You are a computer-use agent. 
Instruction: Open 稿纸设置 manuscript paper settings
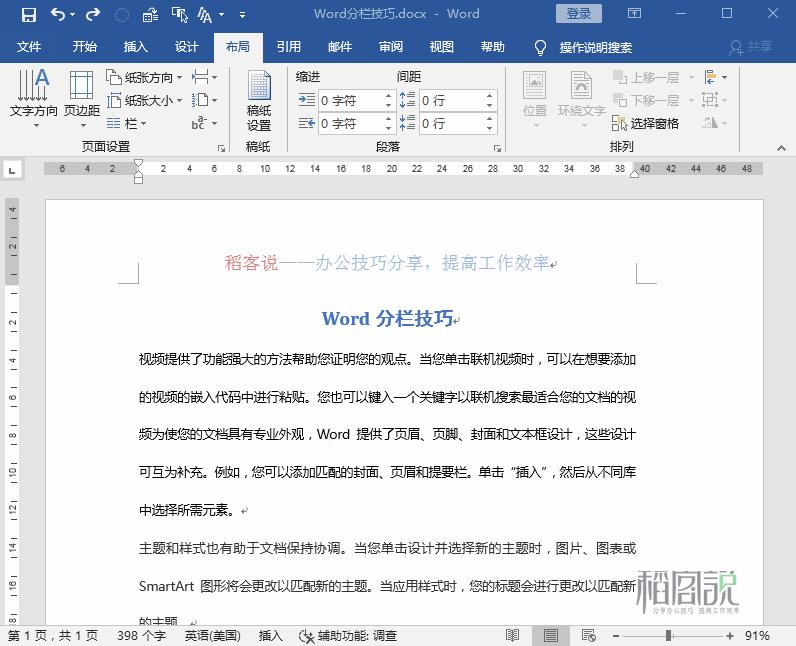[x=259, y=100]
